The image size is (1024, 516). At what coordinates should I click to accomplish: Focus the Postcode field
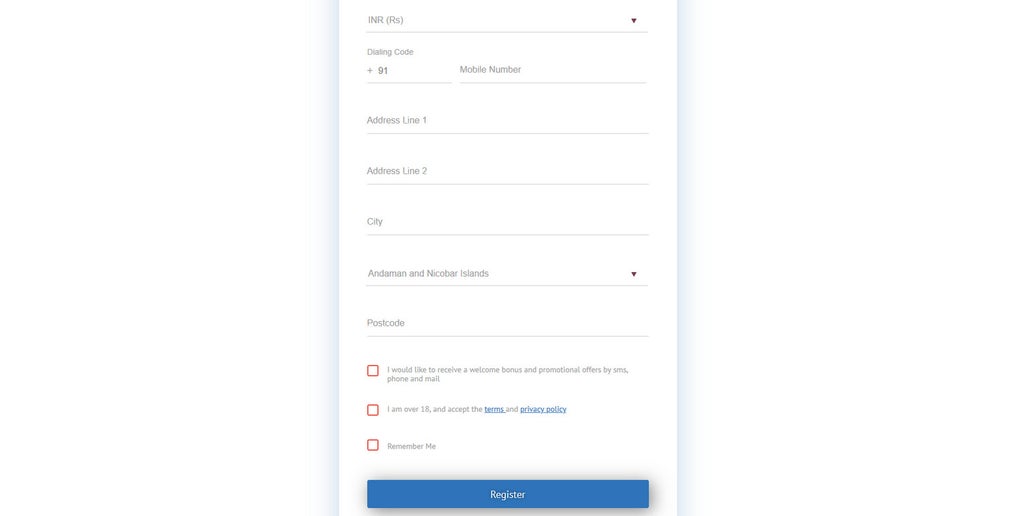tap(507, 323)
